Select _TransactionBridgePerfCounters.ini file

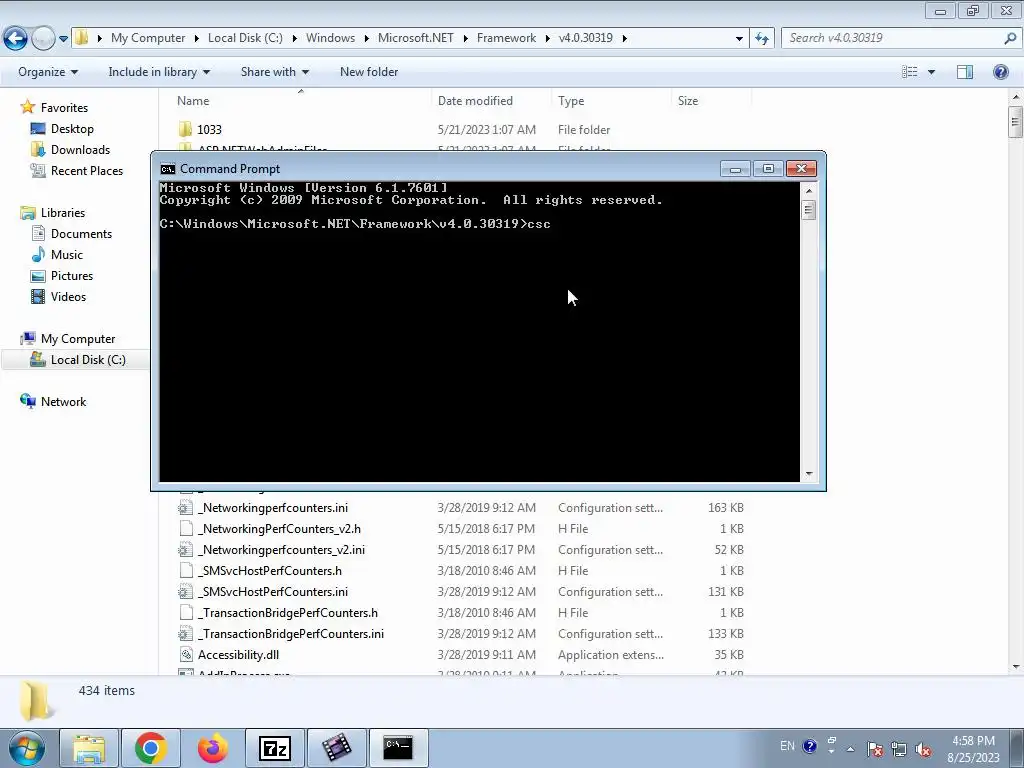(291, 633)
